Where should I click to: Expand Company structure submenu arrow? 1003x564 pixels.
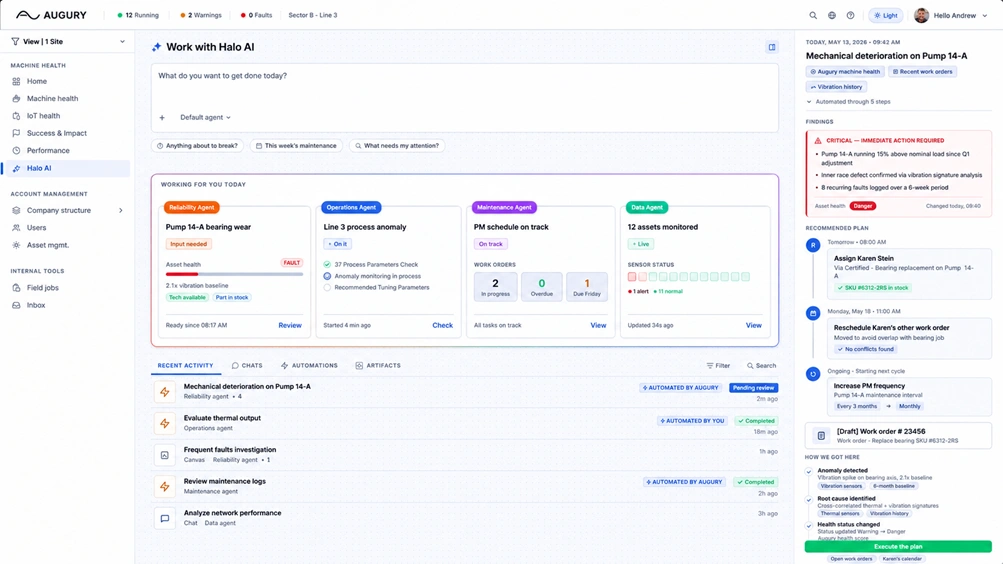120,210
